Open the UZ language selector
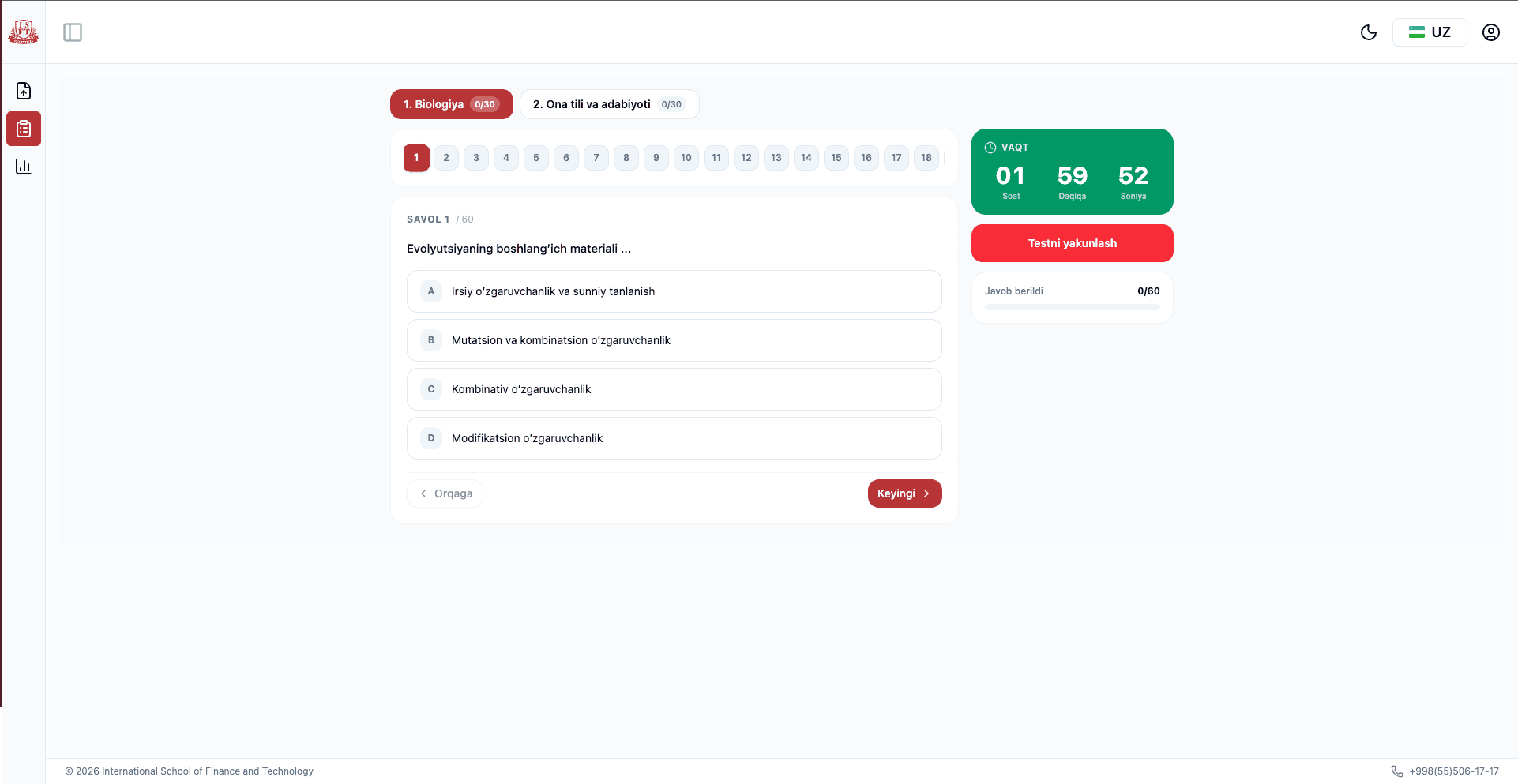This screenshot has height=784, width=1518. 1430,32
